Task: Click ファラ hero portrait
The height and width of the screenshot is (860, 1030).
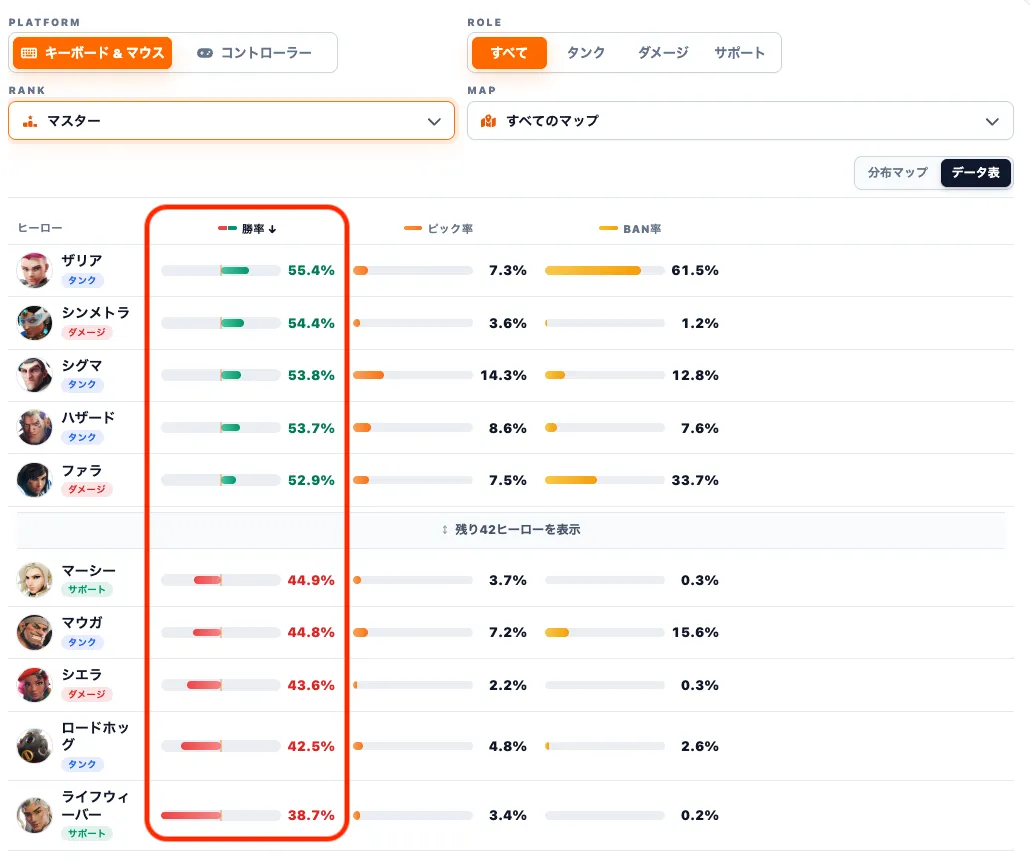Action: [34, 480]
